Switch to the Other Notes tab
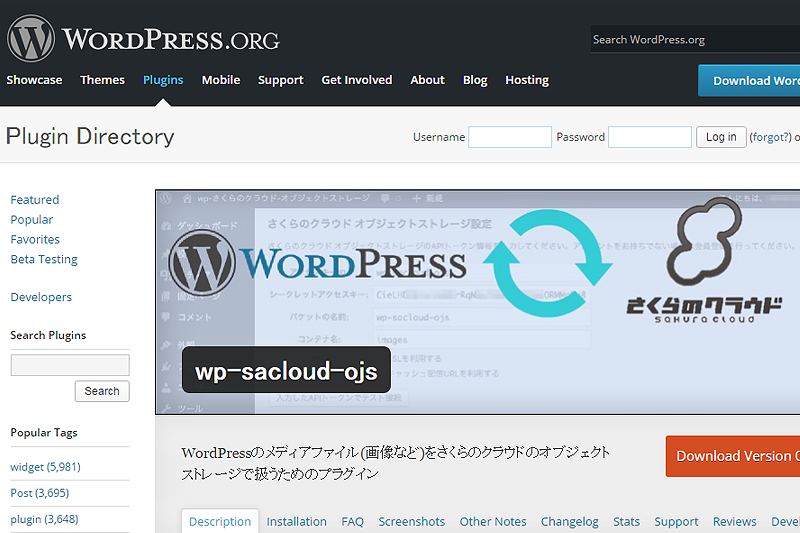 pos(493,522)
